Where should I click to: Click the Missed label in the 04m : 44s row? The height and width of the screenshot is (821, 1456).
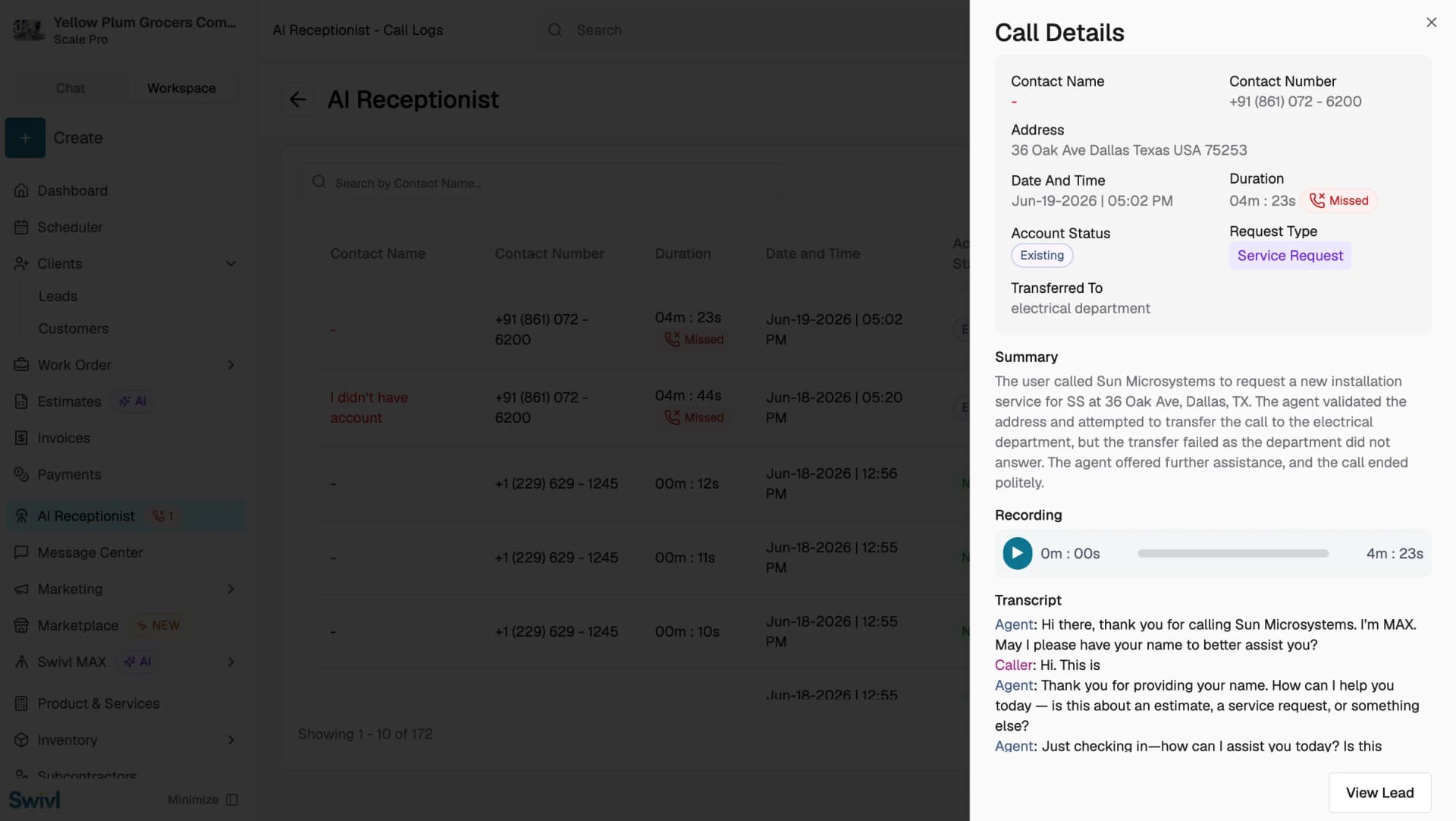click(x=694, y=417)
